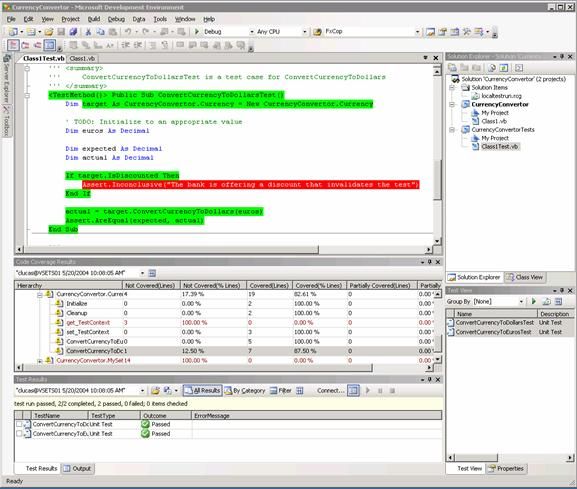Sort by the Outcome column header

click(x=166, y=415)
